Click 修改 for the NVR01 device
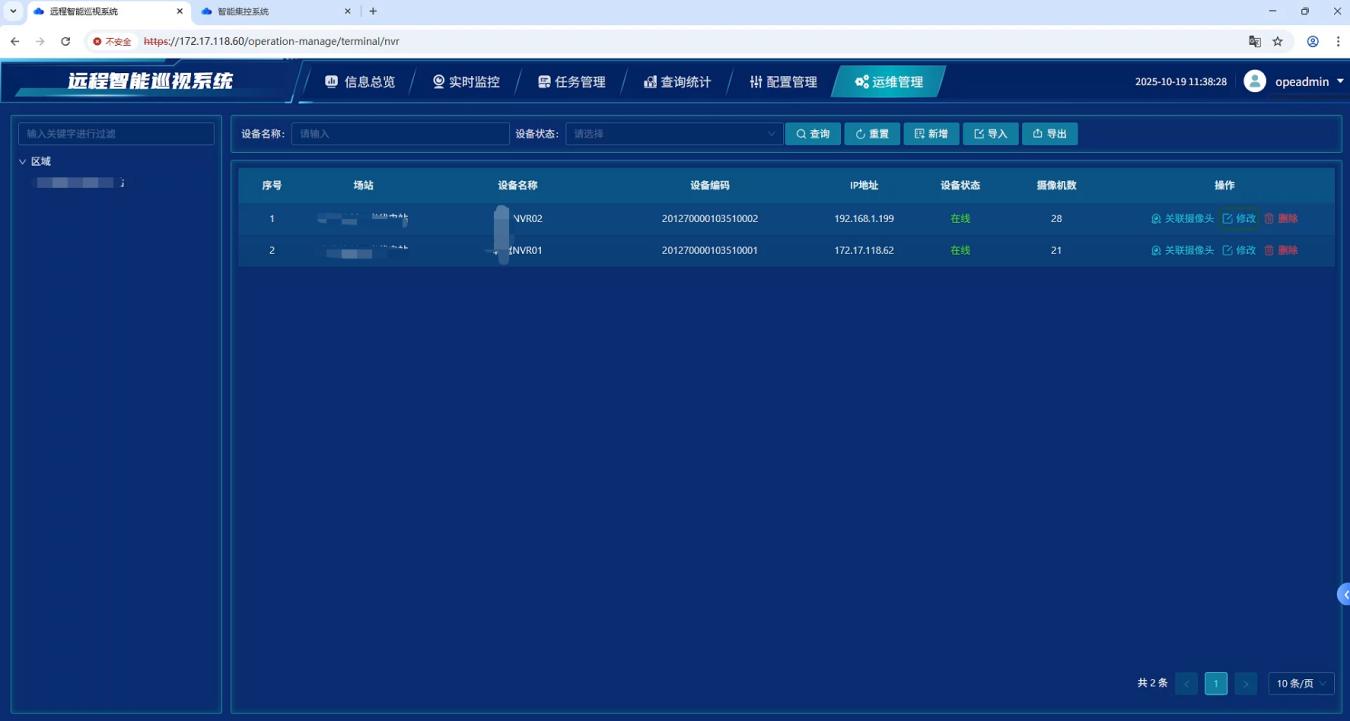Image resolution: width=1350 pixels, height=721 pixels. 1239,251
